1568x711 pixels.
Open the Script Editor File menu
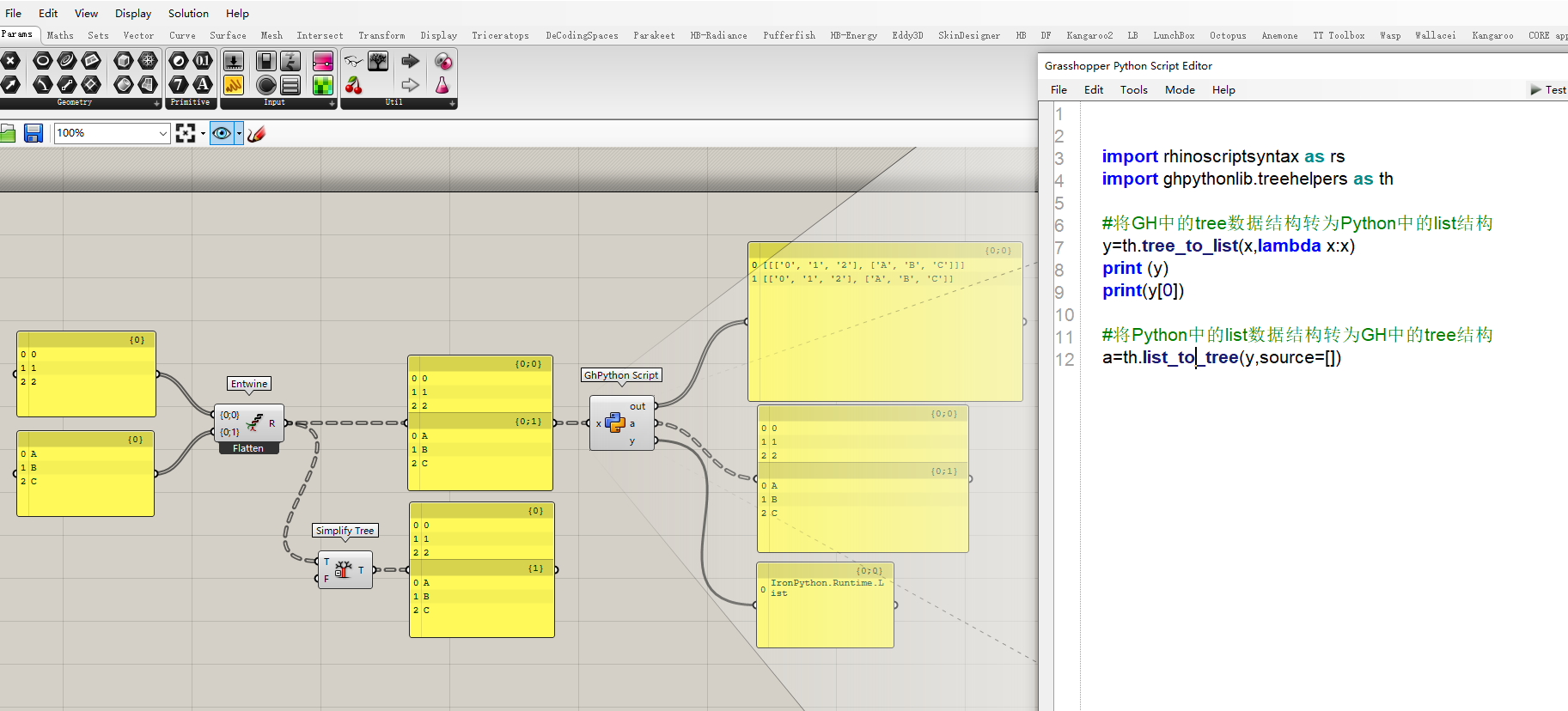coord(1059,89)
